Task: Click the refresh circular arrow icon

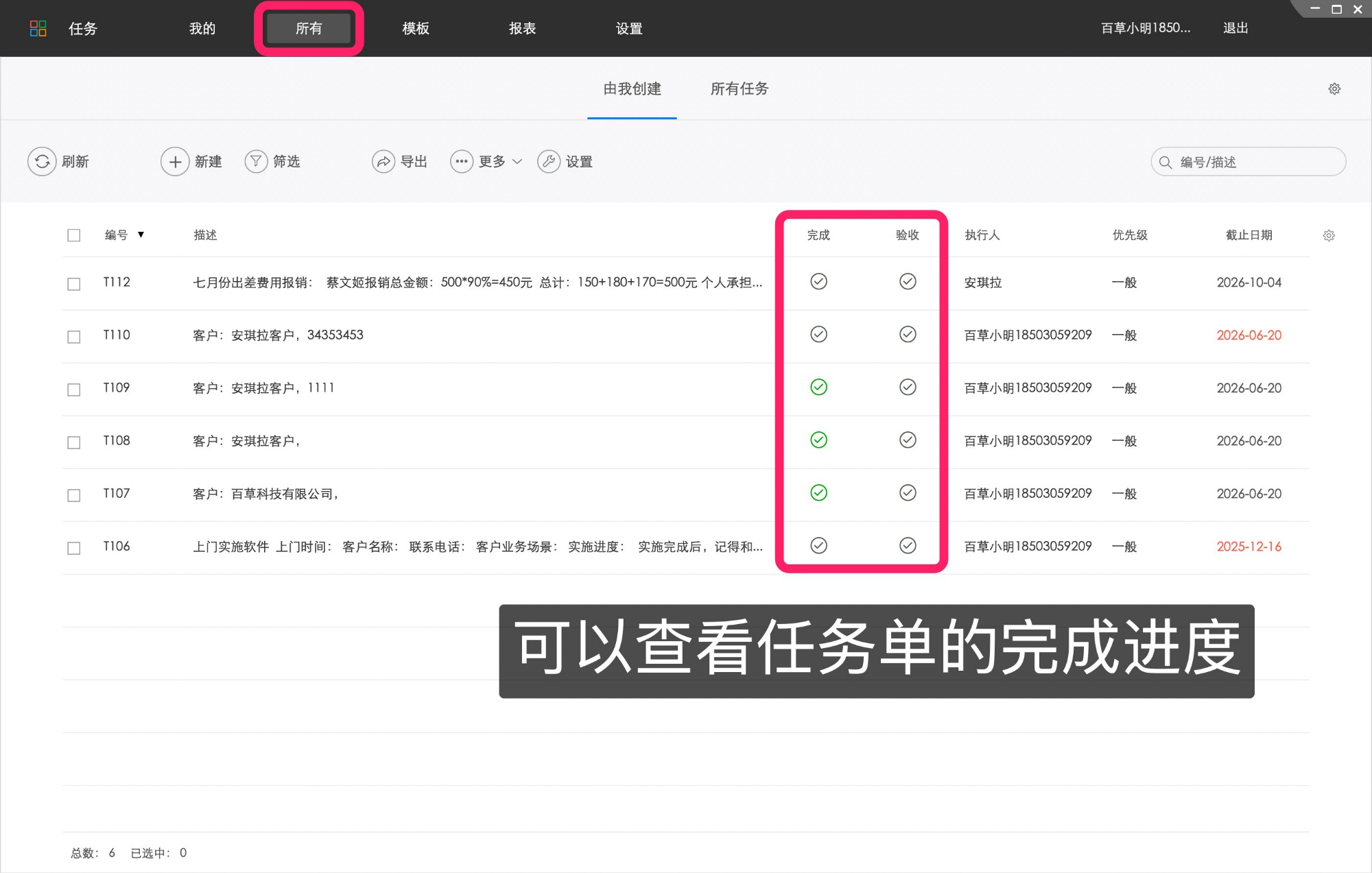Action: point(42,162)
